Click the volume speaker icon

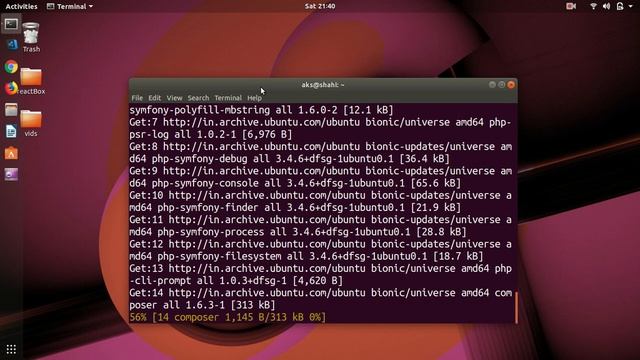(x=607, y=6)
